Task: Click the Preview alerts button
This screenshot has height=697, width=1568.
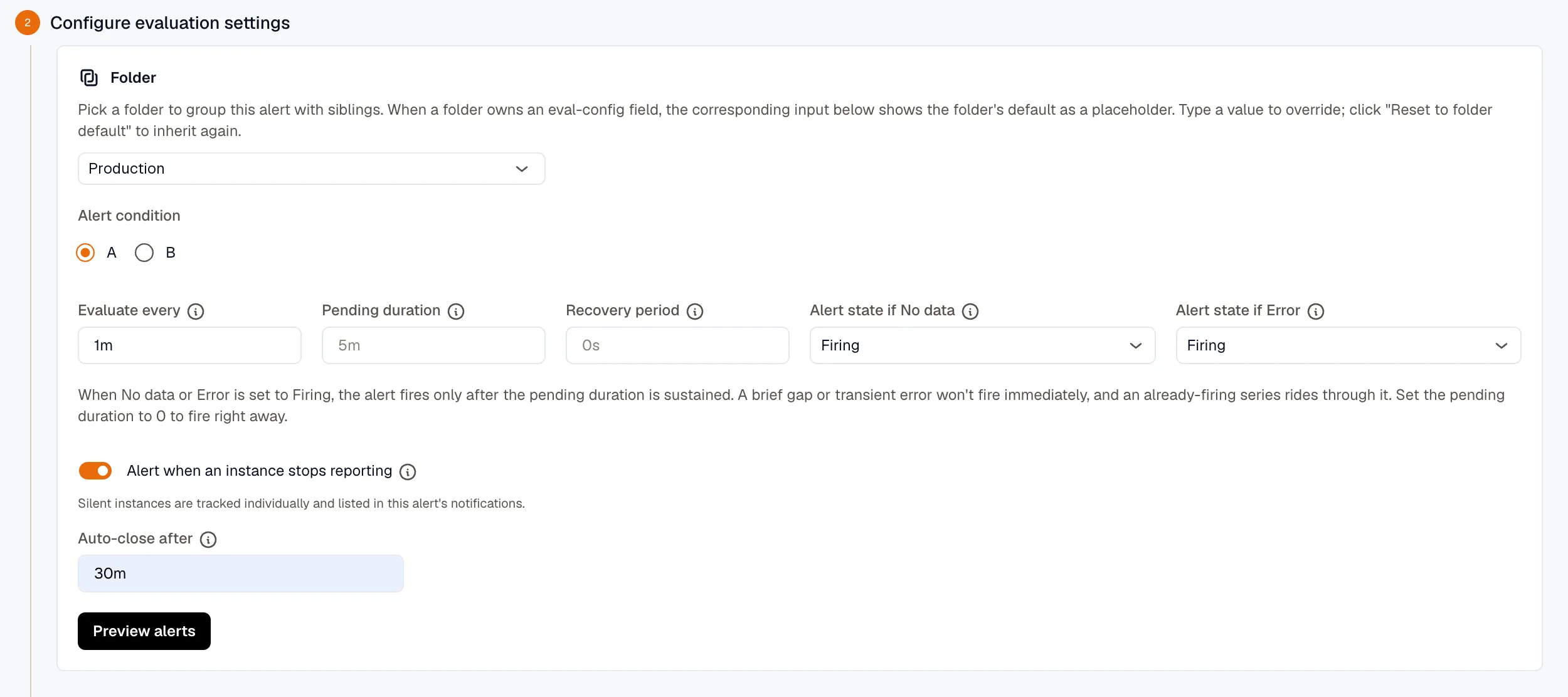Action: coord(144,631)
